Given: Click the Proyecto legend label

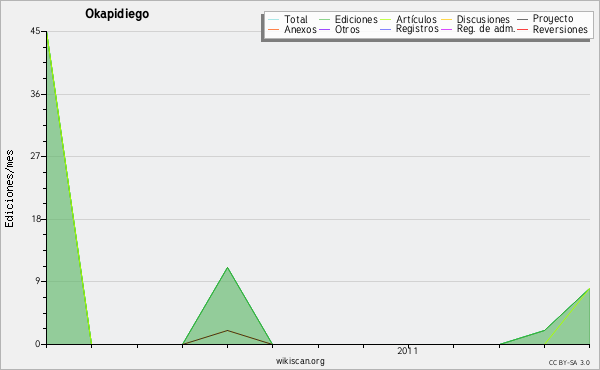Looking at the screenshot, I should tap(553, 19).
